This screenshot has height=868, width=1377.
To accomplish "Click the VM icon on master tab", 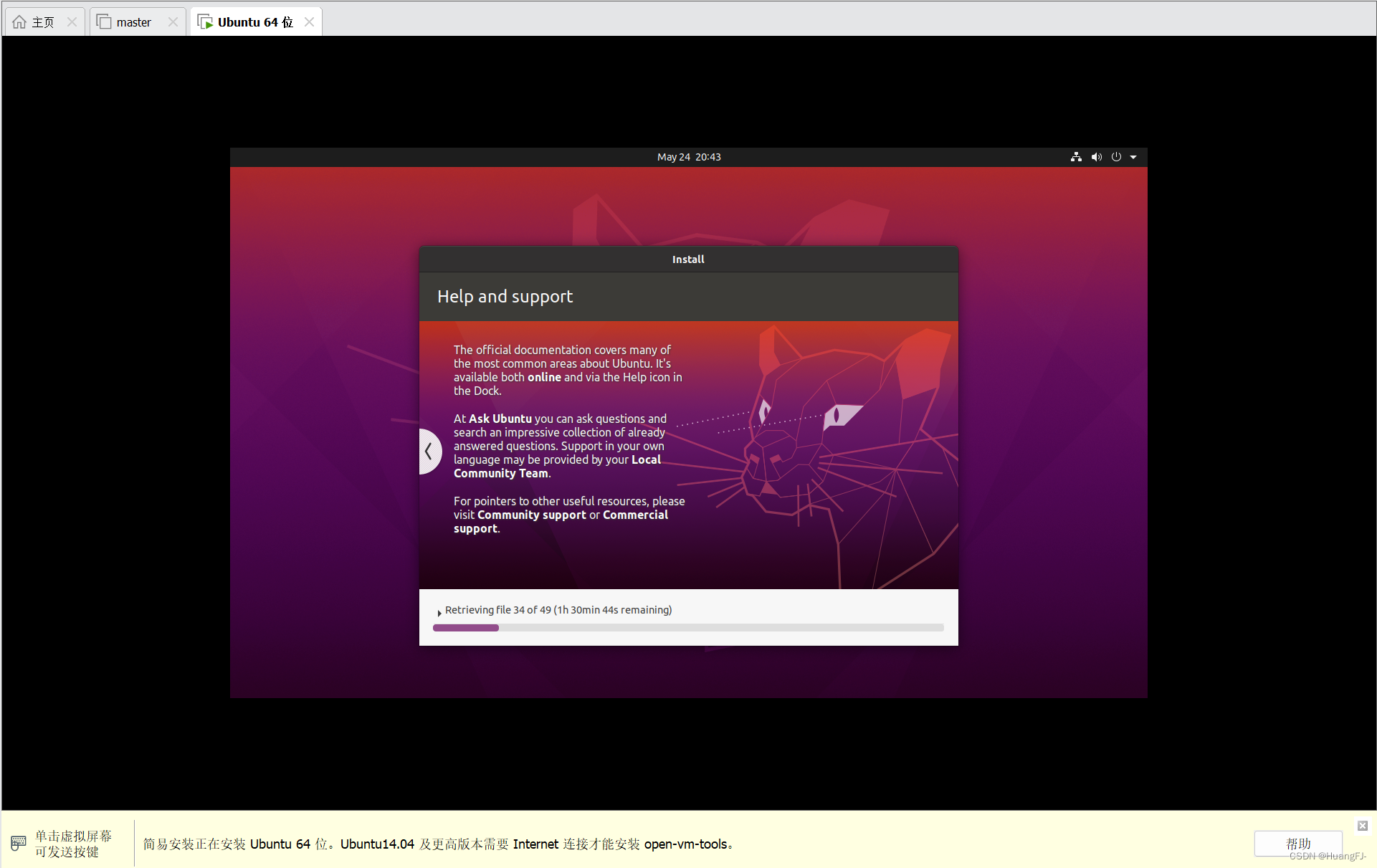I will click(104, 22).
